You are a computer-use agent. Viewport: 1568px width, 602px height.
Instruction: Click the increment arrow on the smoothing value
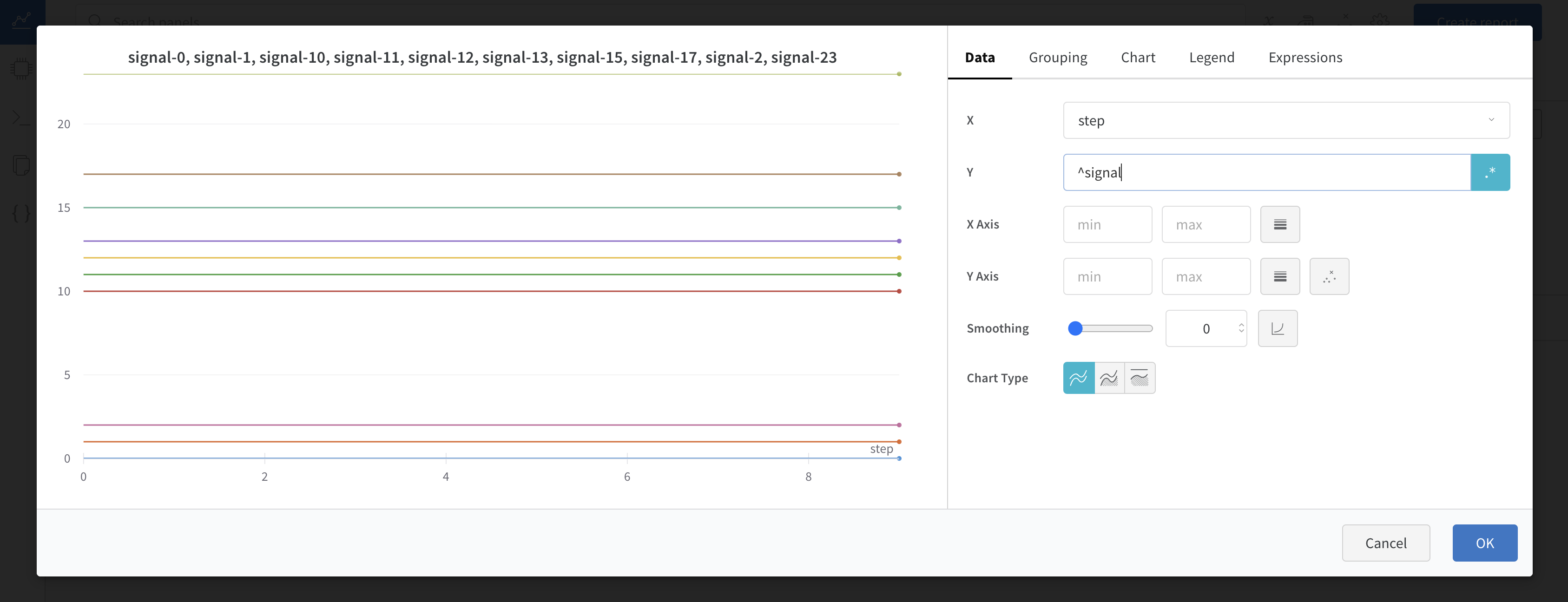(1242, 324)
